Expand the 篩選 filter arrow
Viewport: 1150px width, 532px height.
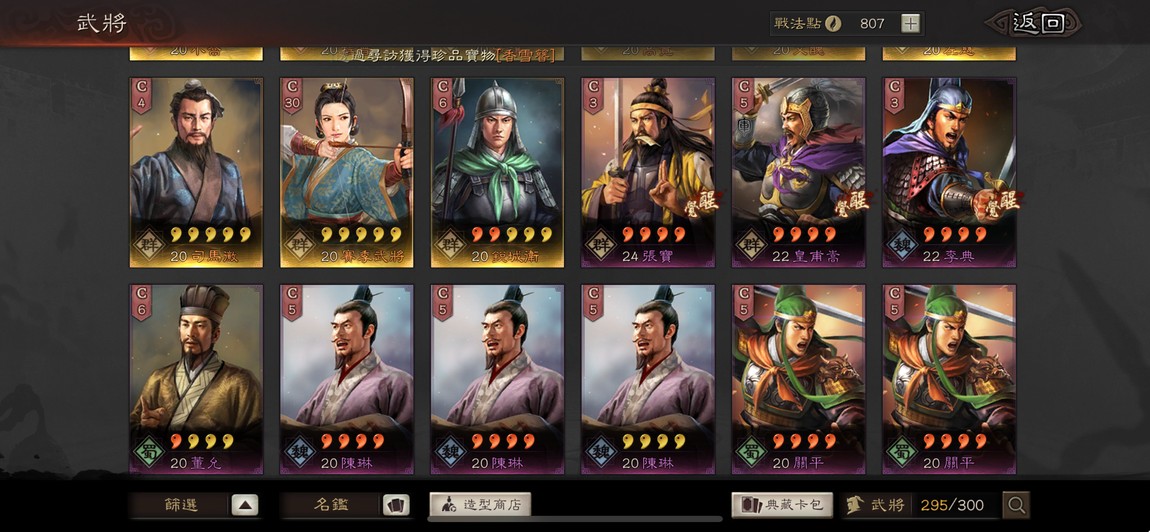pos(245,505)
